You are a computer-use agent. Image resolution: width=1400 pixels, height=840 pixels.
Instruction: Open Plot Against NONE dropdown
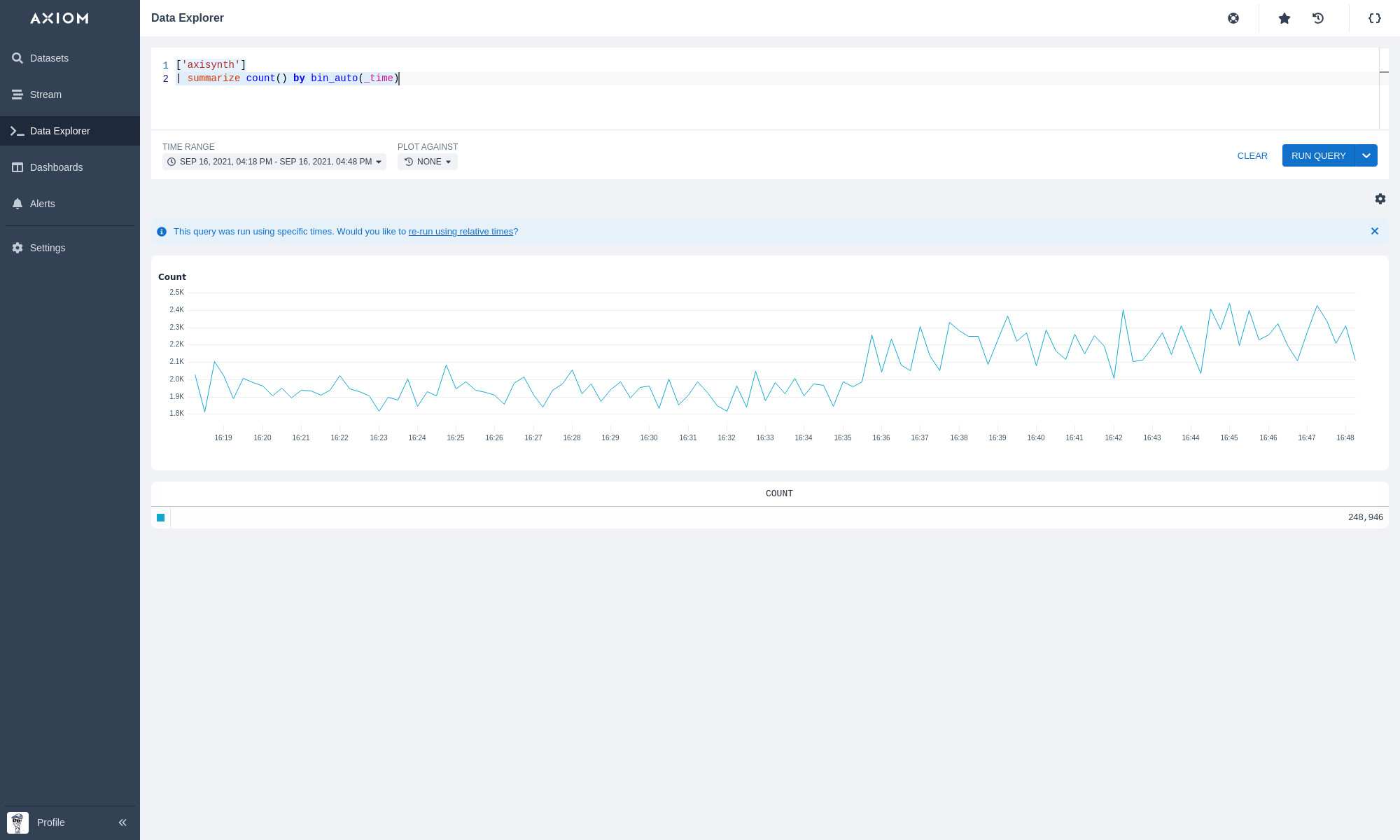[x=428, y=162]
